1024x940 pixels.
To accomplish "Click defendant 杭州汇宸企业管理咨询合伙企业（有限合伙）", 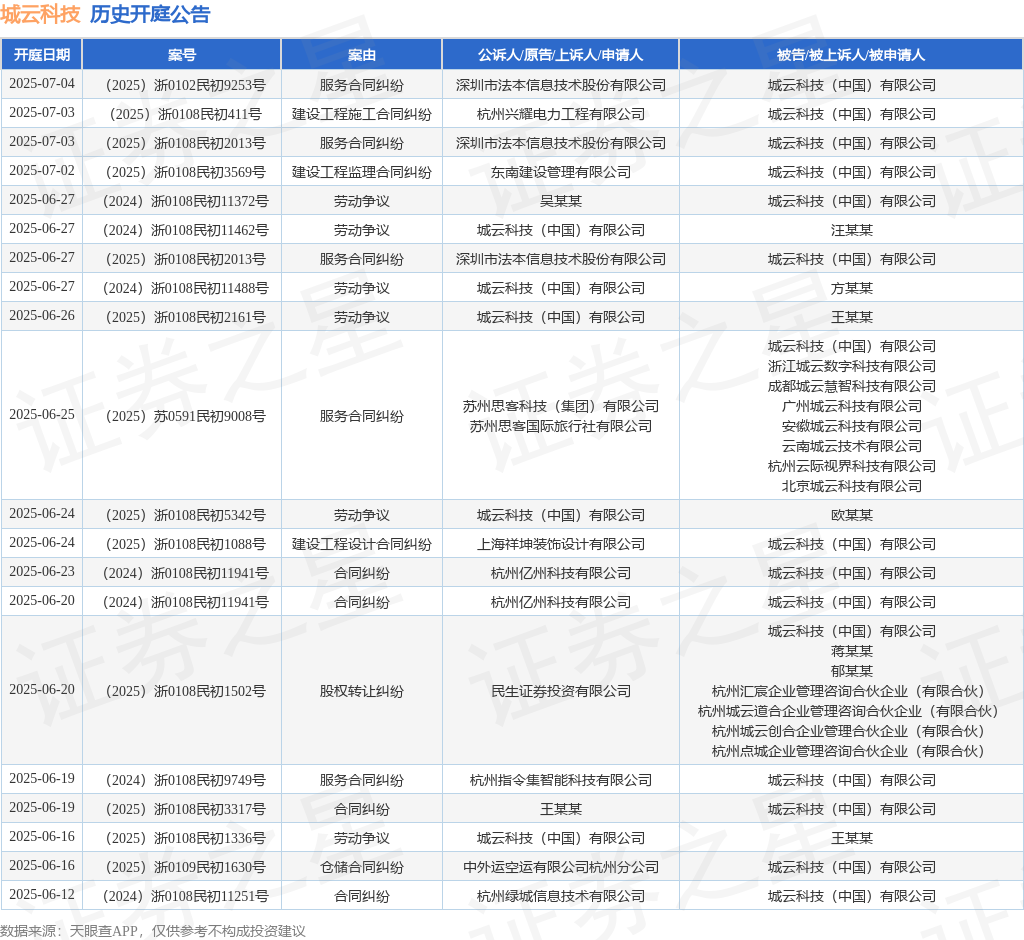I will (848, 691).
